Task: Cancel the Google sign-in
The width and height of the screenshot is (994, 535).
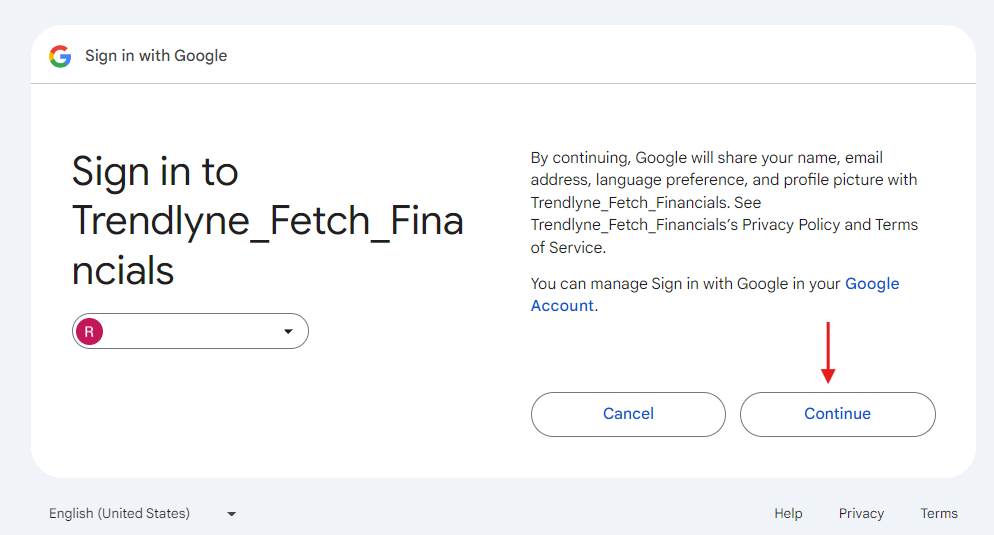Action: pyautogui.click(x=628, y=414)
